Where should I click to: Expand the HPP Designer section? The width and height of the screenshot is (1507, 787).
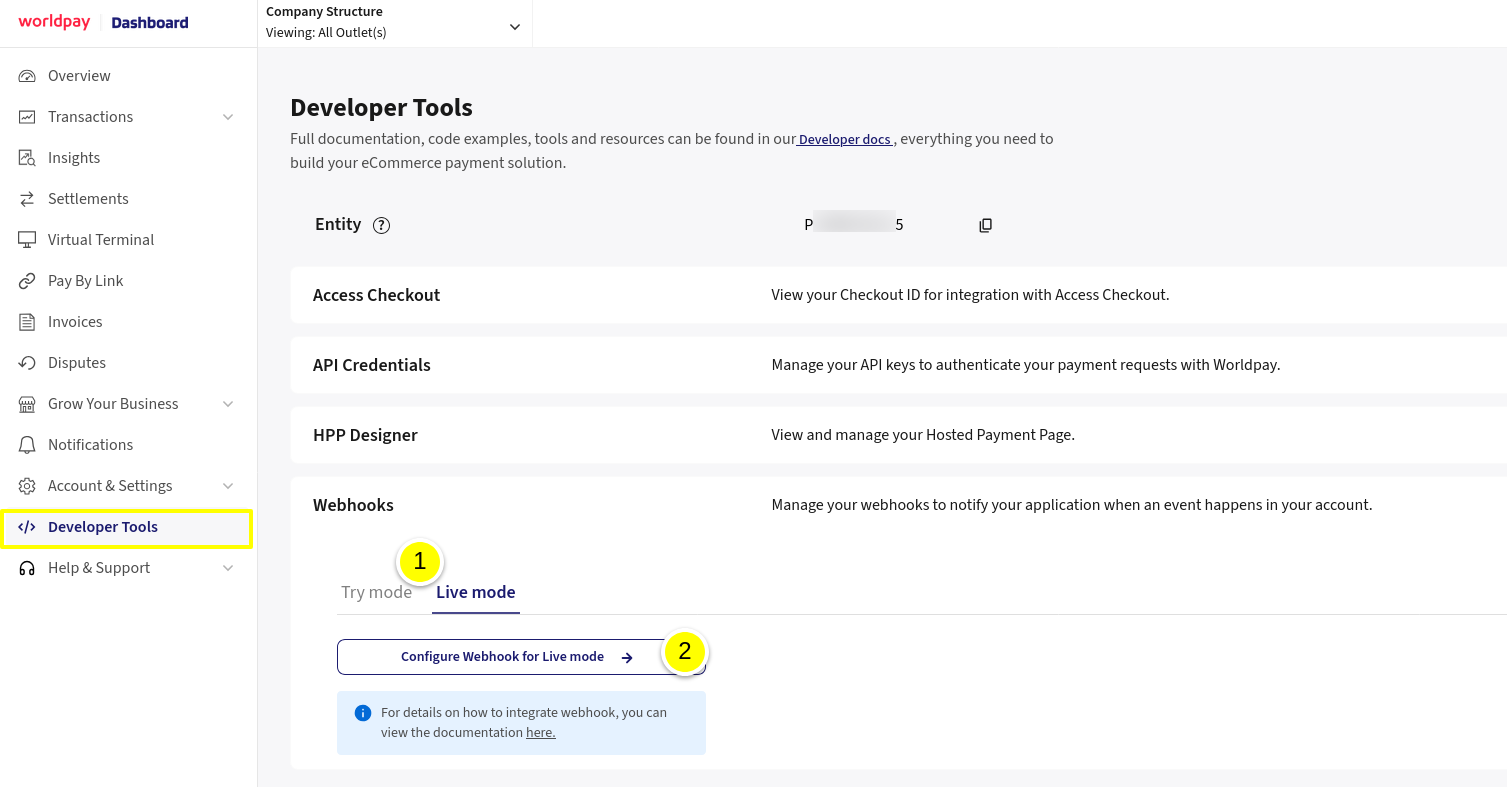(x=898, y=435)
